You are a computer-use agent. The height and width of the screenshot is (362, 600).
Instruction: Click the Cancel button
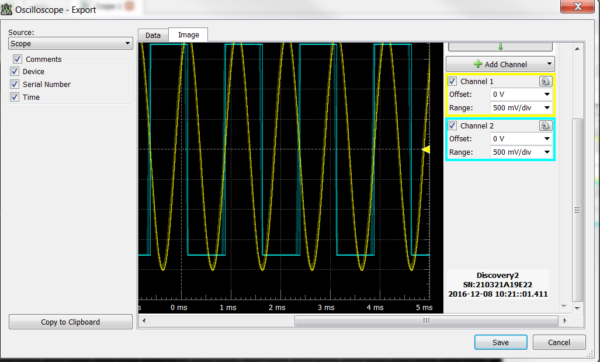(559, 342)
